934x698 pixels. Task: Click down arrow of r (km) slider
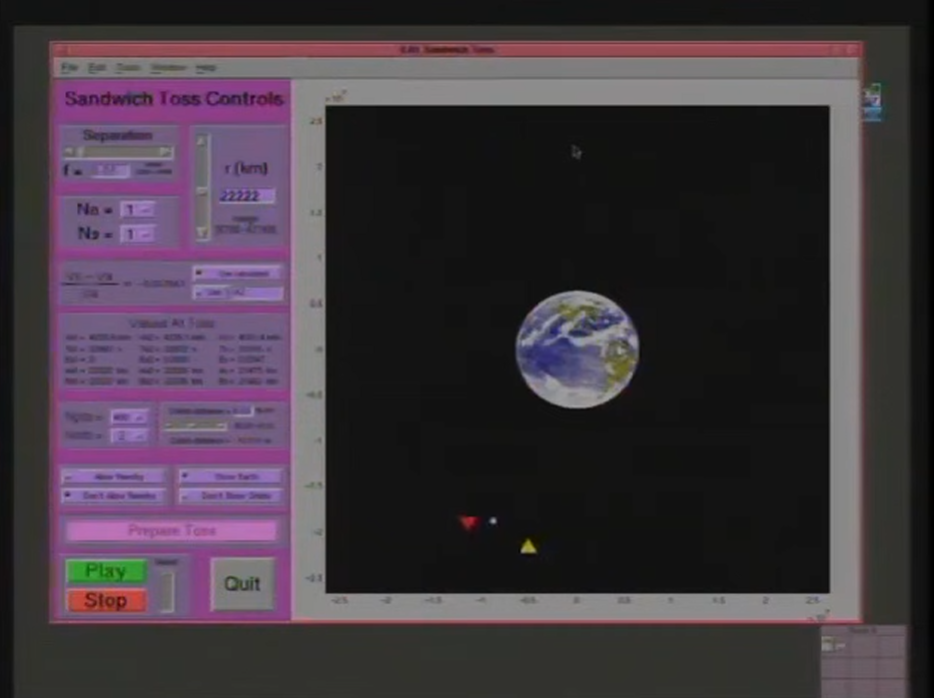(x=203, y=233)
